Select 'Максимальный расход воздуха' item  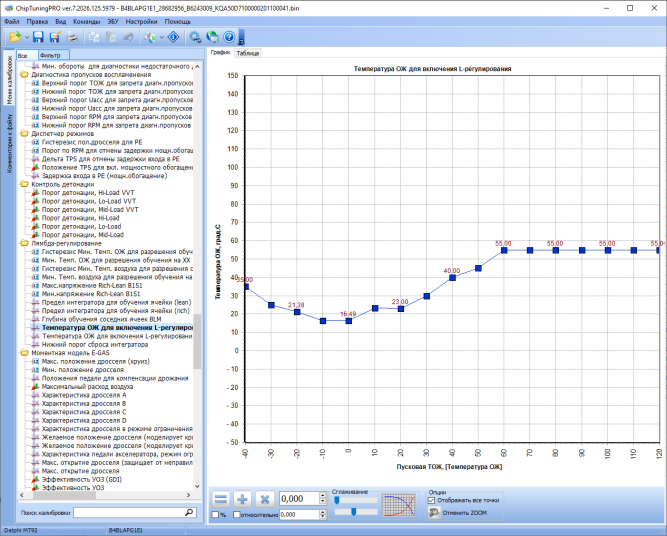pyautogui.click(x=87, y=387)
